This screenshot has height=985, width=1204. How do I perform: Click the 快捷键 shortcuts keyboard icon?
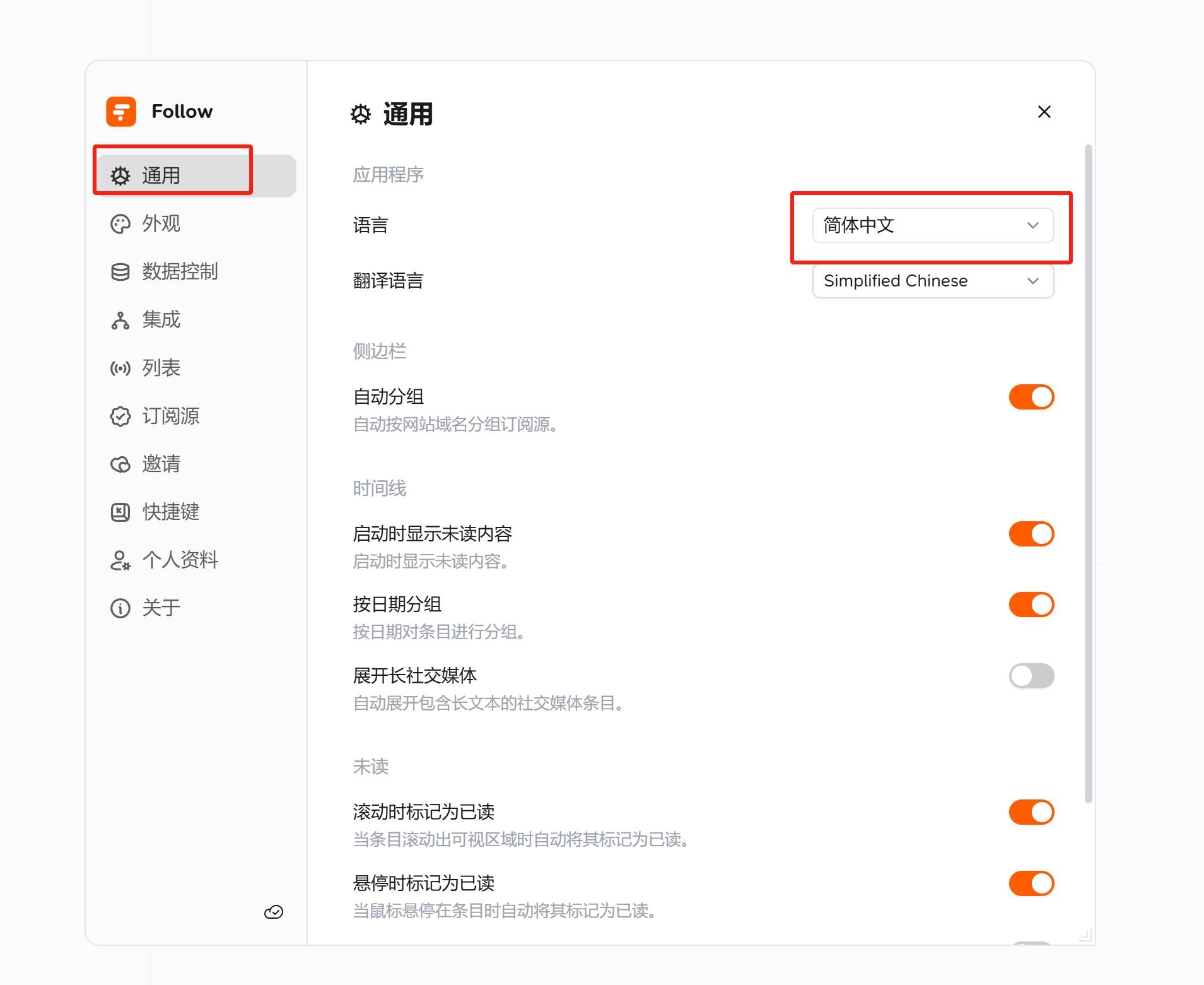[x=120, y=512]
